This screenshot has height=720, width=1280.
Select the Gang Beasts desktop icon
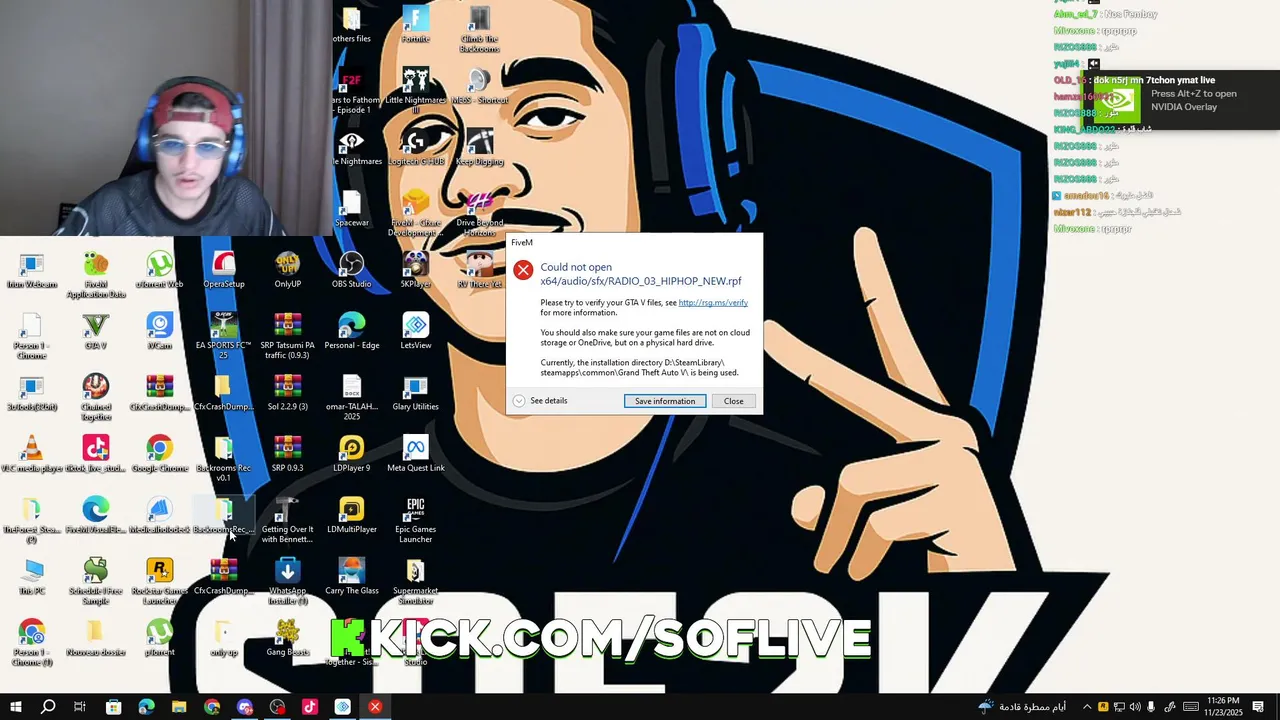pyautogui.click(x=287, y=638)
